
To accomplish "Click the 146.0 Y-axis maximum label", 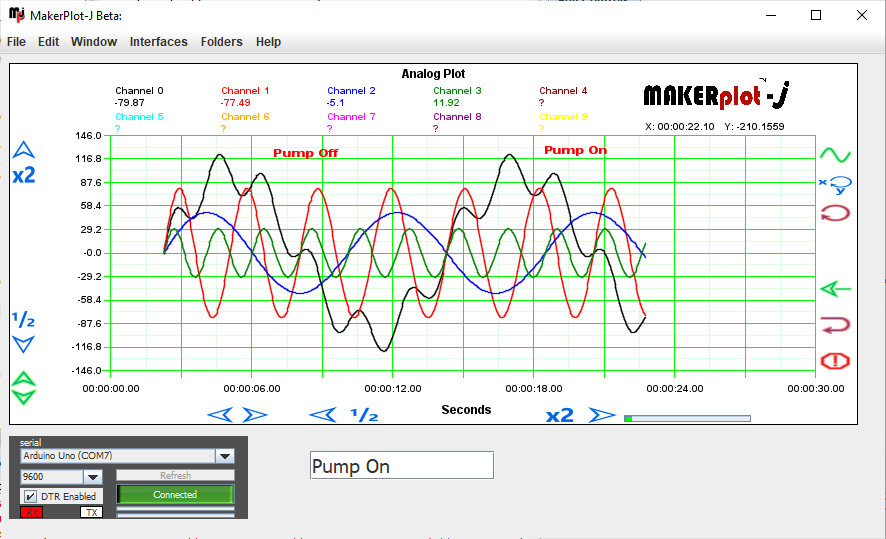I will (89, 136).
